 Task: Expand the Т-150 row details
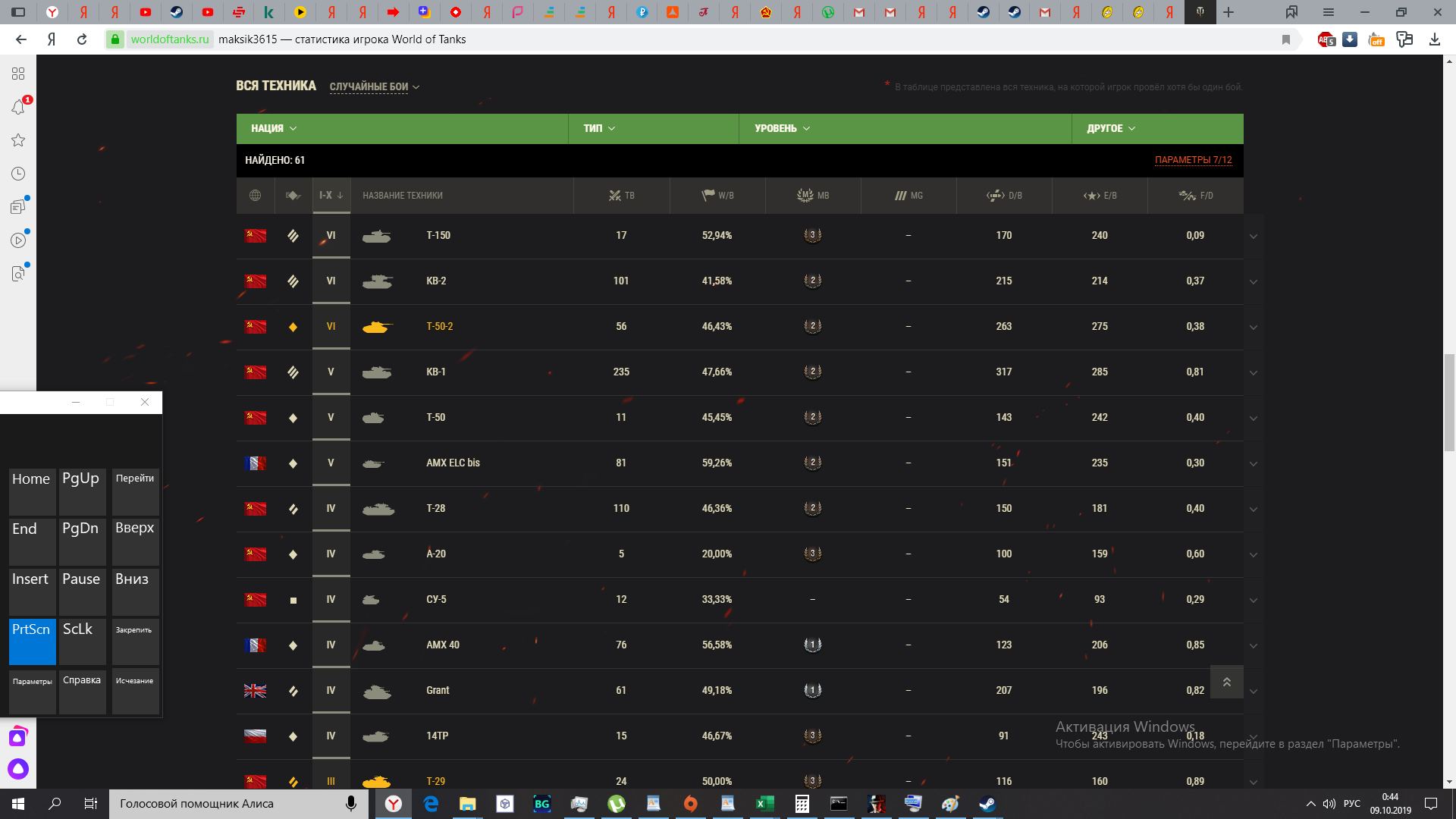point(1254,237)
